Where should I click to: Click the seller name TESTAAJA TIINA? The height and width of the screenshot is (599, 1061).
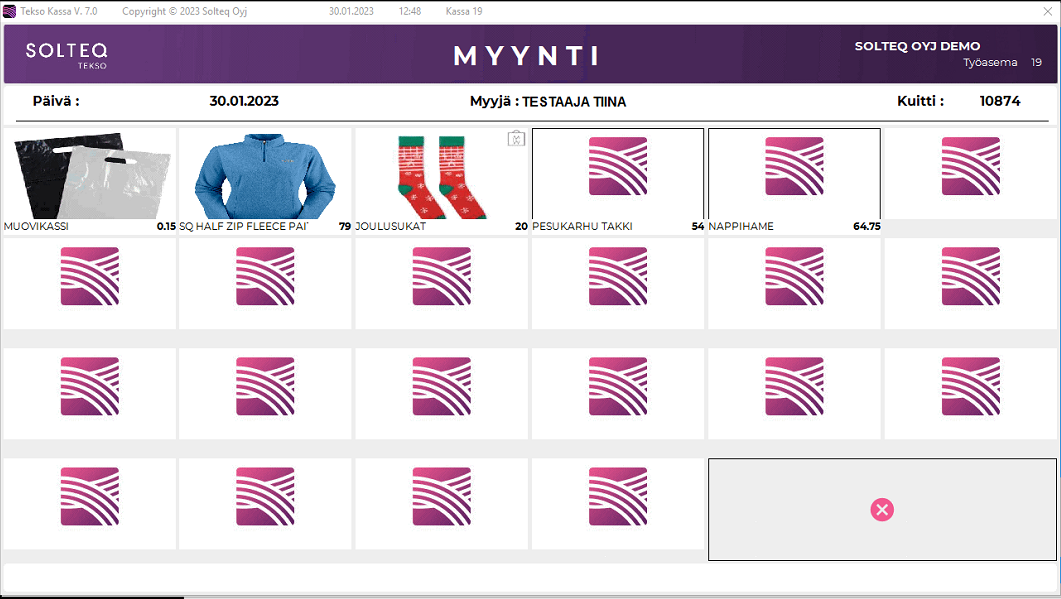click(574, 102)
